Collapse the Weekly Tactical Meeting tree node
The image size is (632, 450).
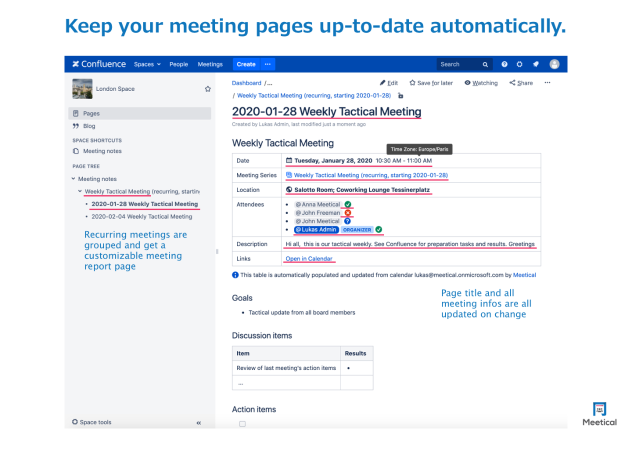click(80, 191)
